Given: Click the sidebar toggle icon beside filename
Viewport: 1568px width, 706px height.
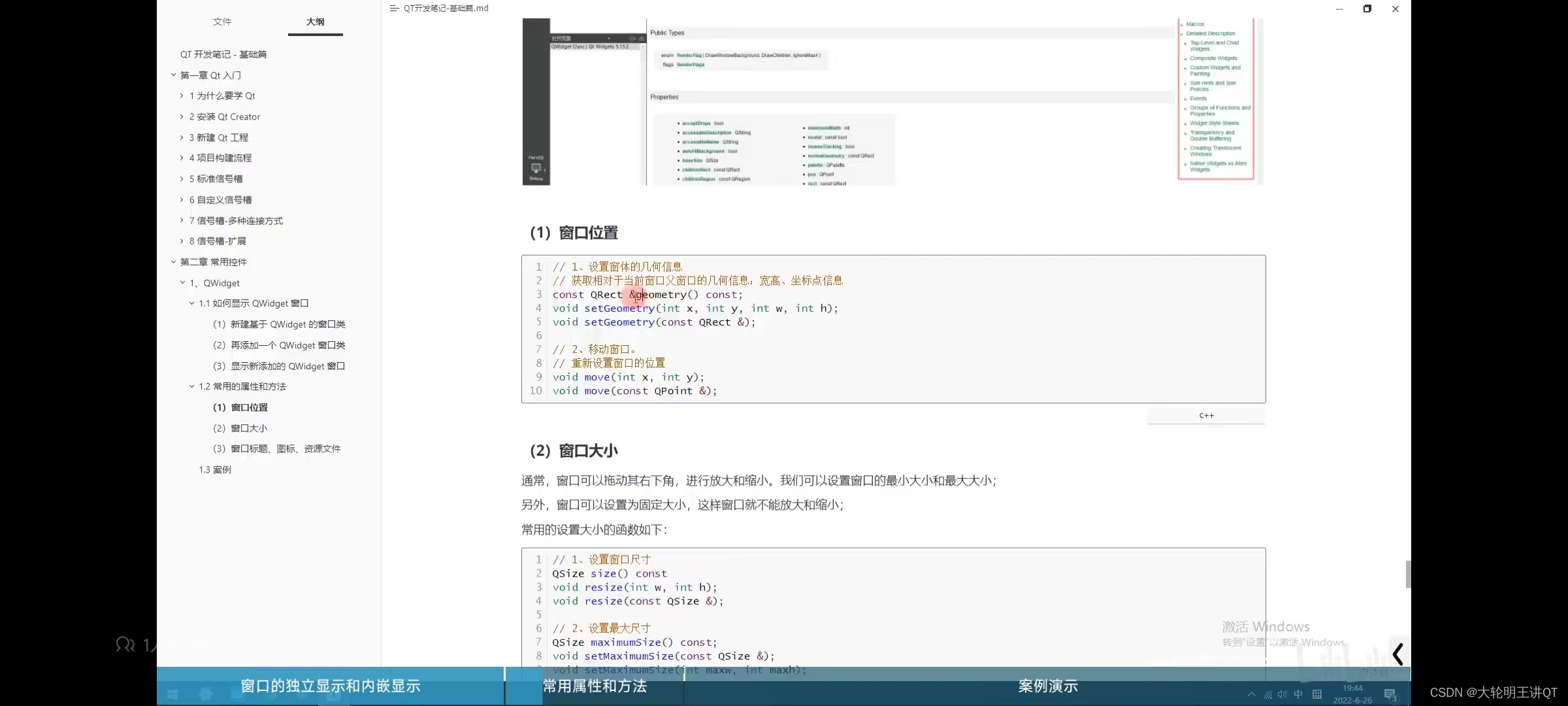Looking at the screenshot, I should tap(394, 8).
